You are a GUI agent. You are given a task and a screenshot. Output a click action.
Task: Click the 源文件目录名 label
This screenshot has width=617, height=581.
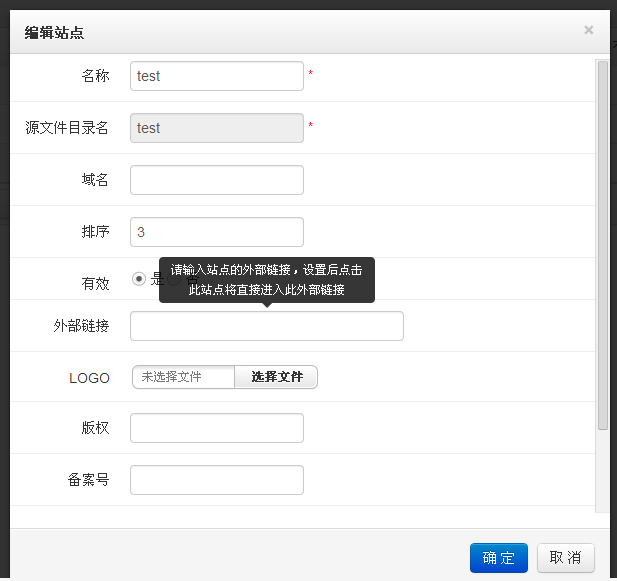67,128
